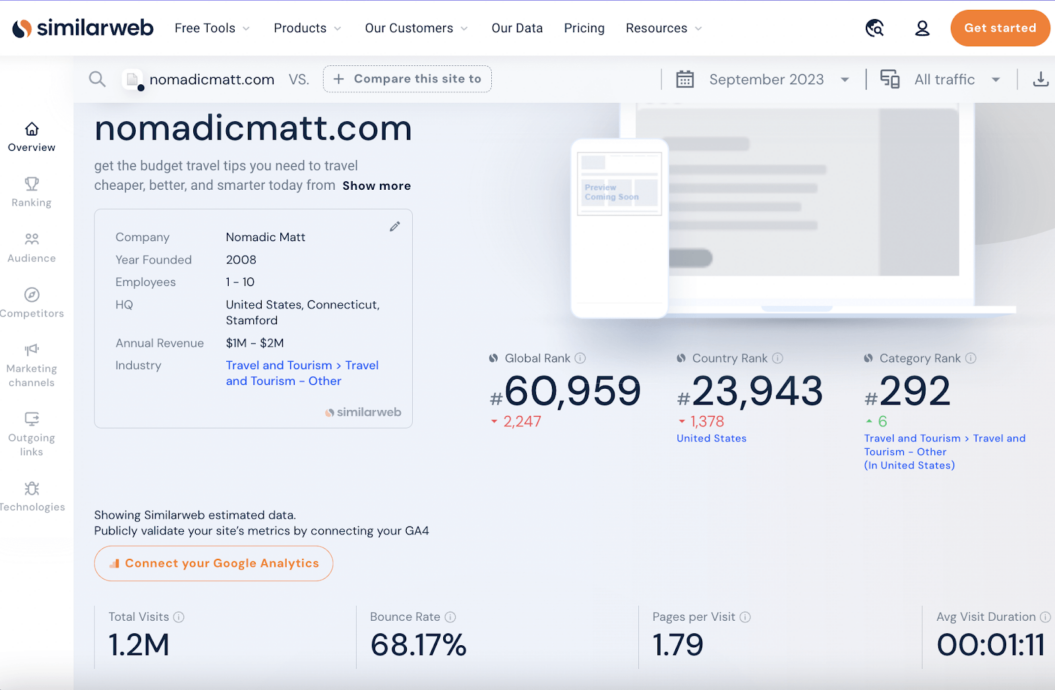Viewport: 1055px width, 690px height.
Task: Click the Annual Revenue value $1M - $2M
Action: 254,343
